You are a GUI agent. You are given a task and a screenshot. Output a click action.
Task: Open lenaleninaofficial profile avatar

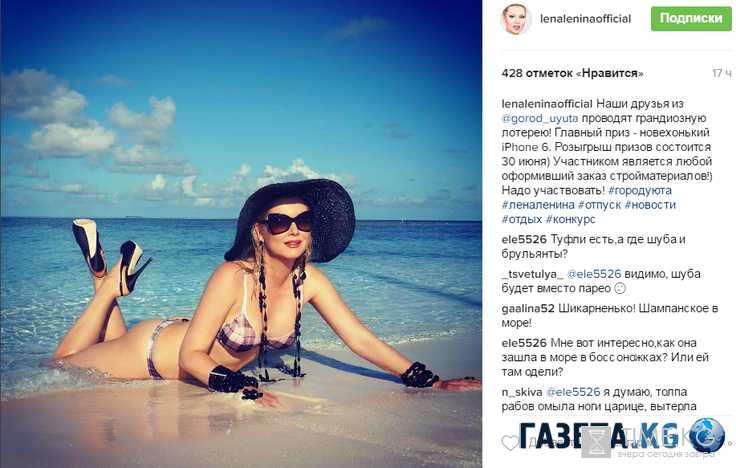(x=516, y=19)
